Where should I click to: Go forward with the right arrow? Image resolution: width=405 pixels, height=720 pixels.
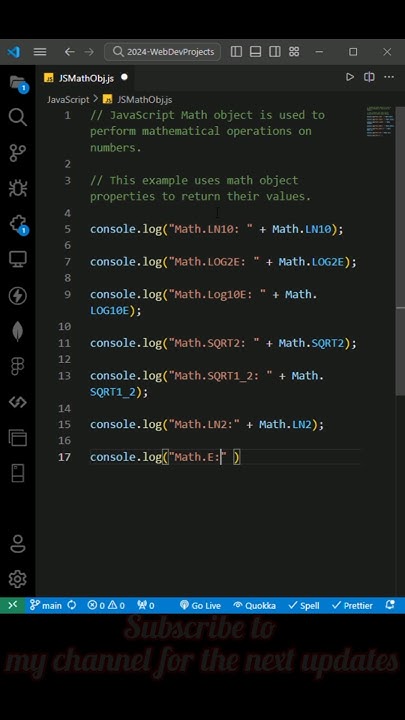click(x=89, y=52)
